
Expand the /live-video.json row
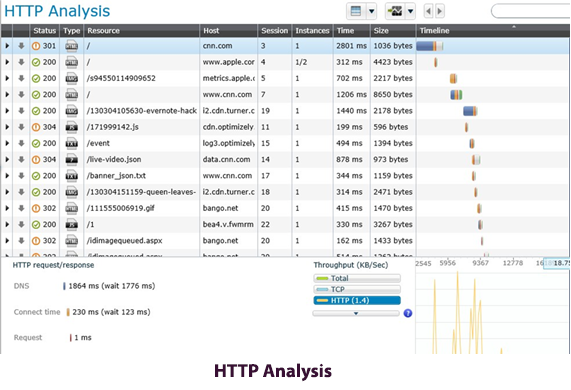click(7, 159)
